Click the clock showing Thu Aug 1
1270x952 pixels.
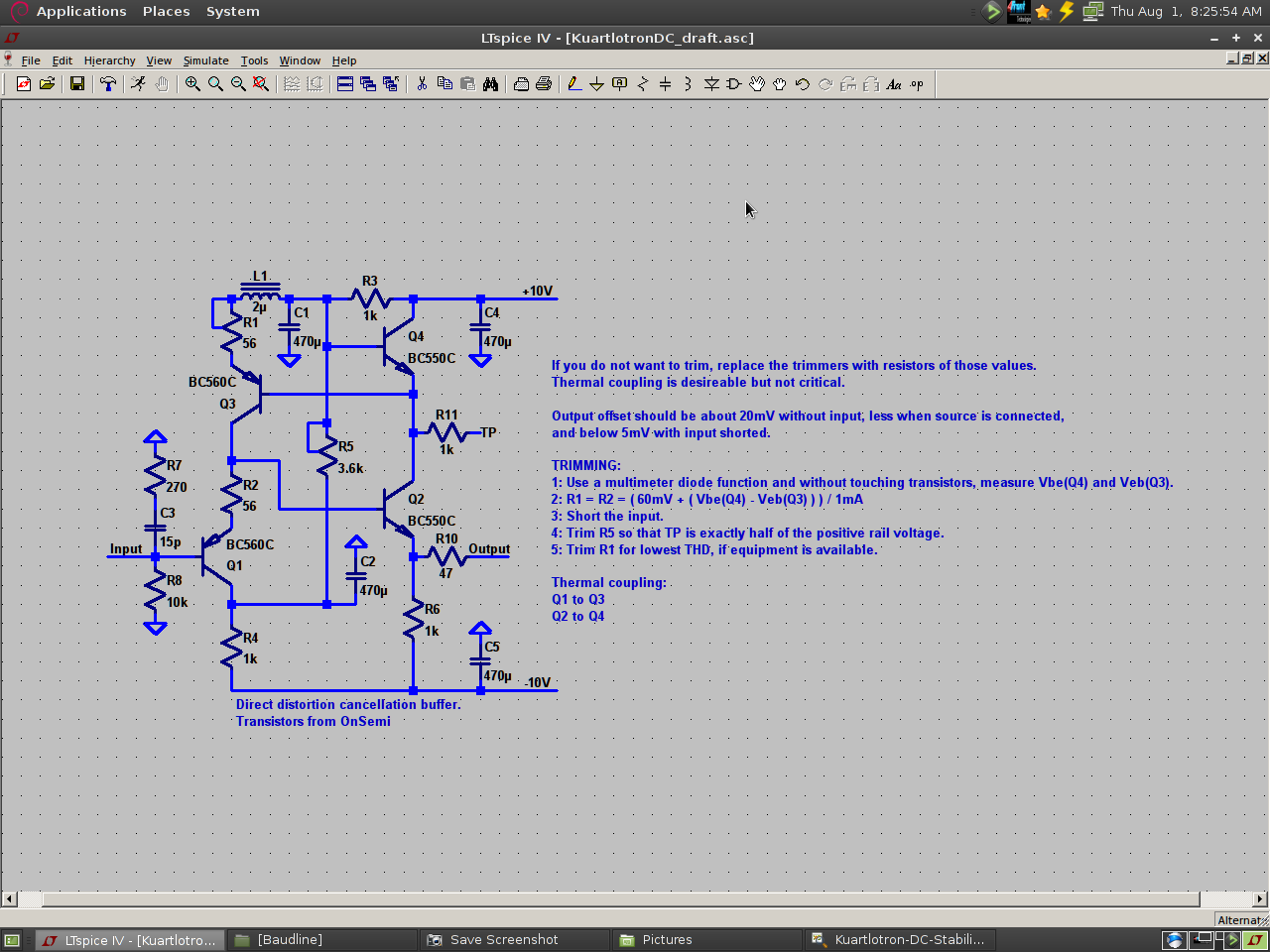(1186, 12)
